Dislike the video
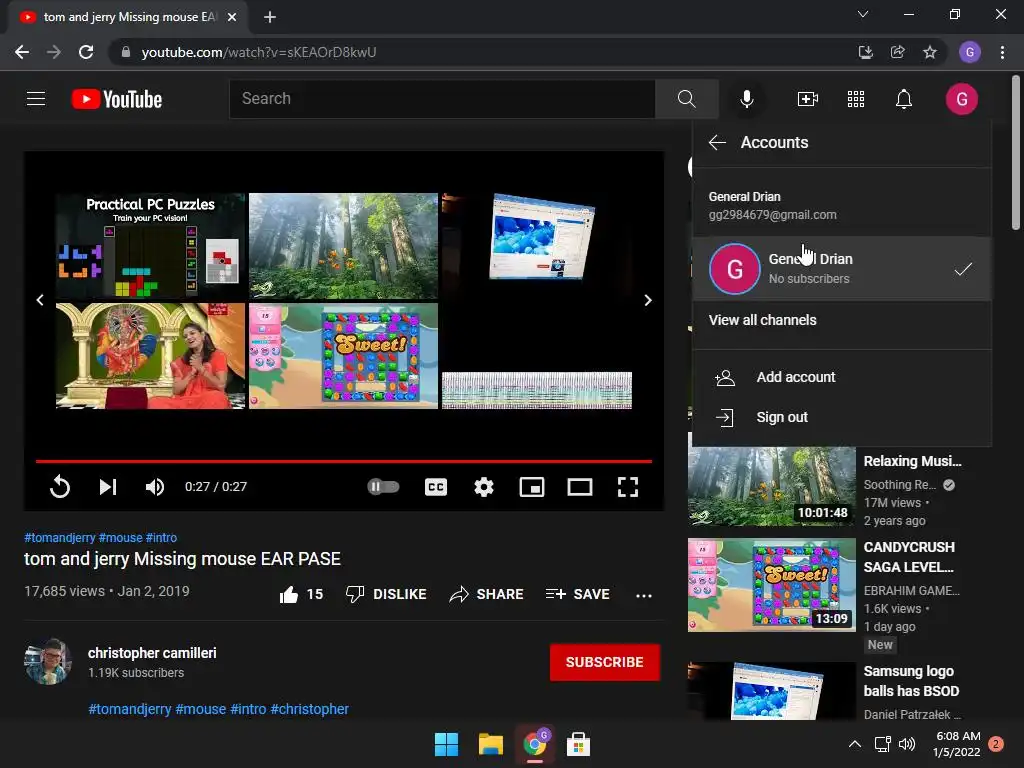The height and width of the screenshot is (768, 1024). tap(386, 594)
